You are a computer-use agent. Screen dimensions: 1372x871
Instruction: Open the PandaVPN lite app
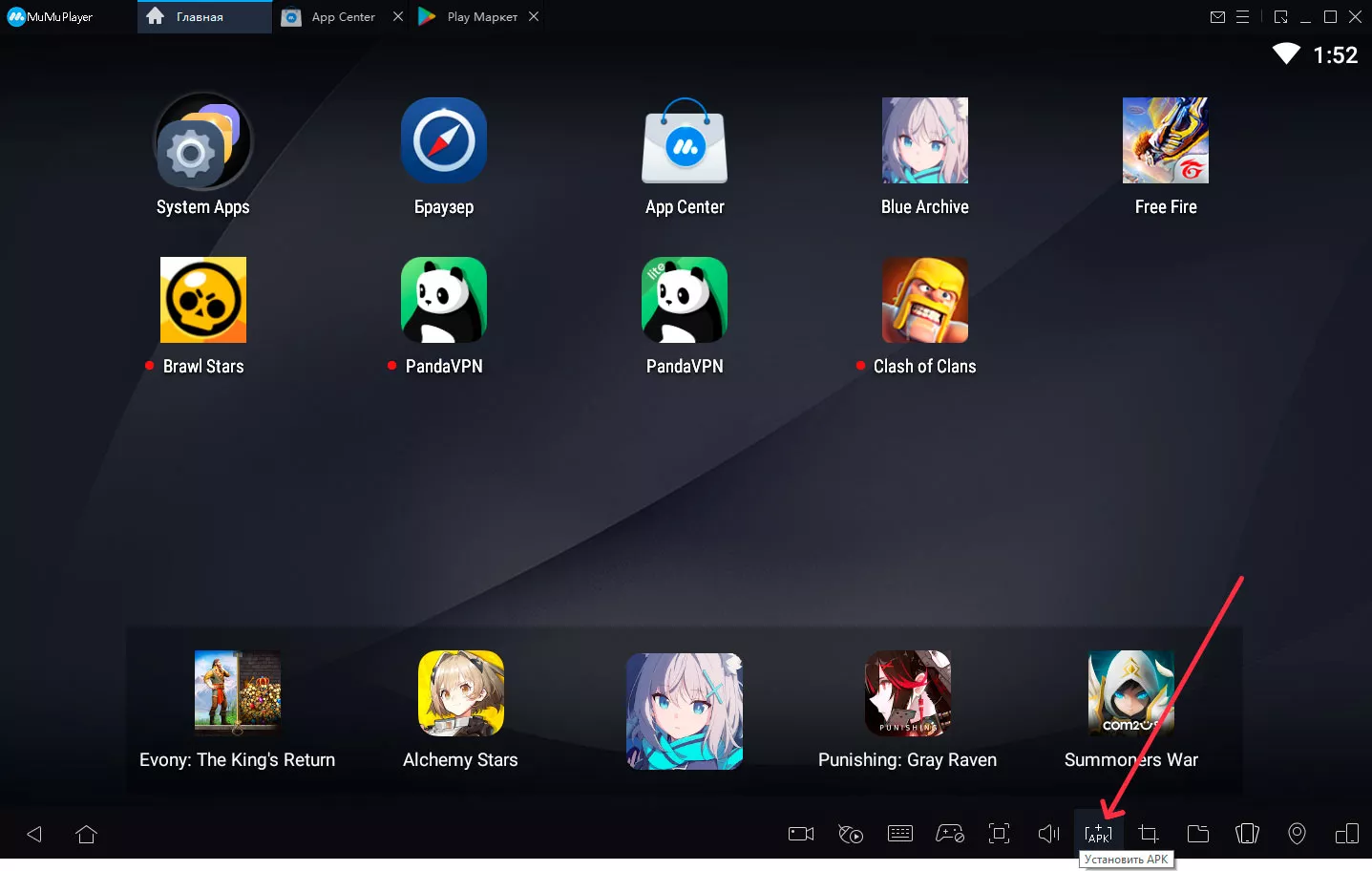tap(685, 300)
